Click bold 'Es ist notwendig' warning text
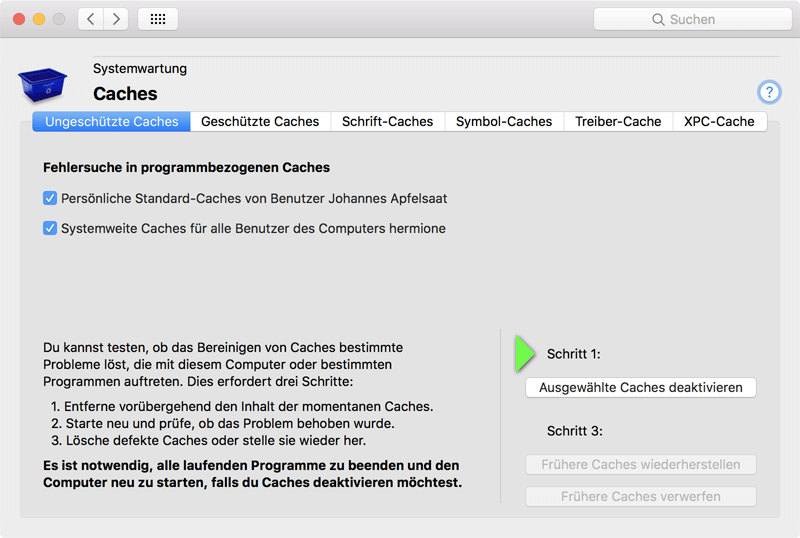This screenshot has width=800, height=538. coord(253,474)
